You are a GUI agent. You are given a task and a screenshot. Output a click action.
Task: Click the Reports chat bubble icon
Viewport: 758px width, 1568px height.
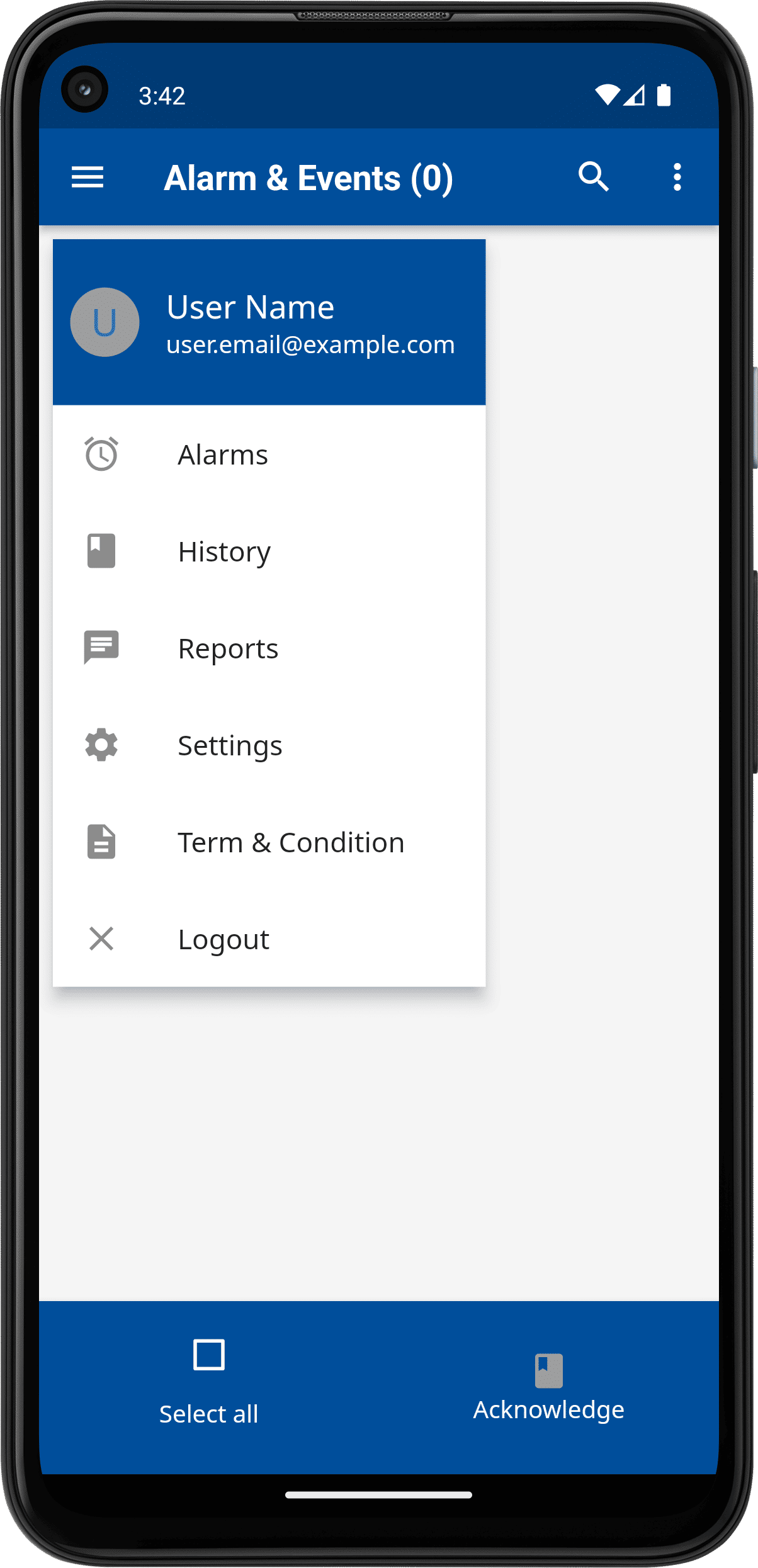[101, 648]
